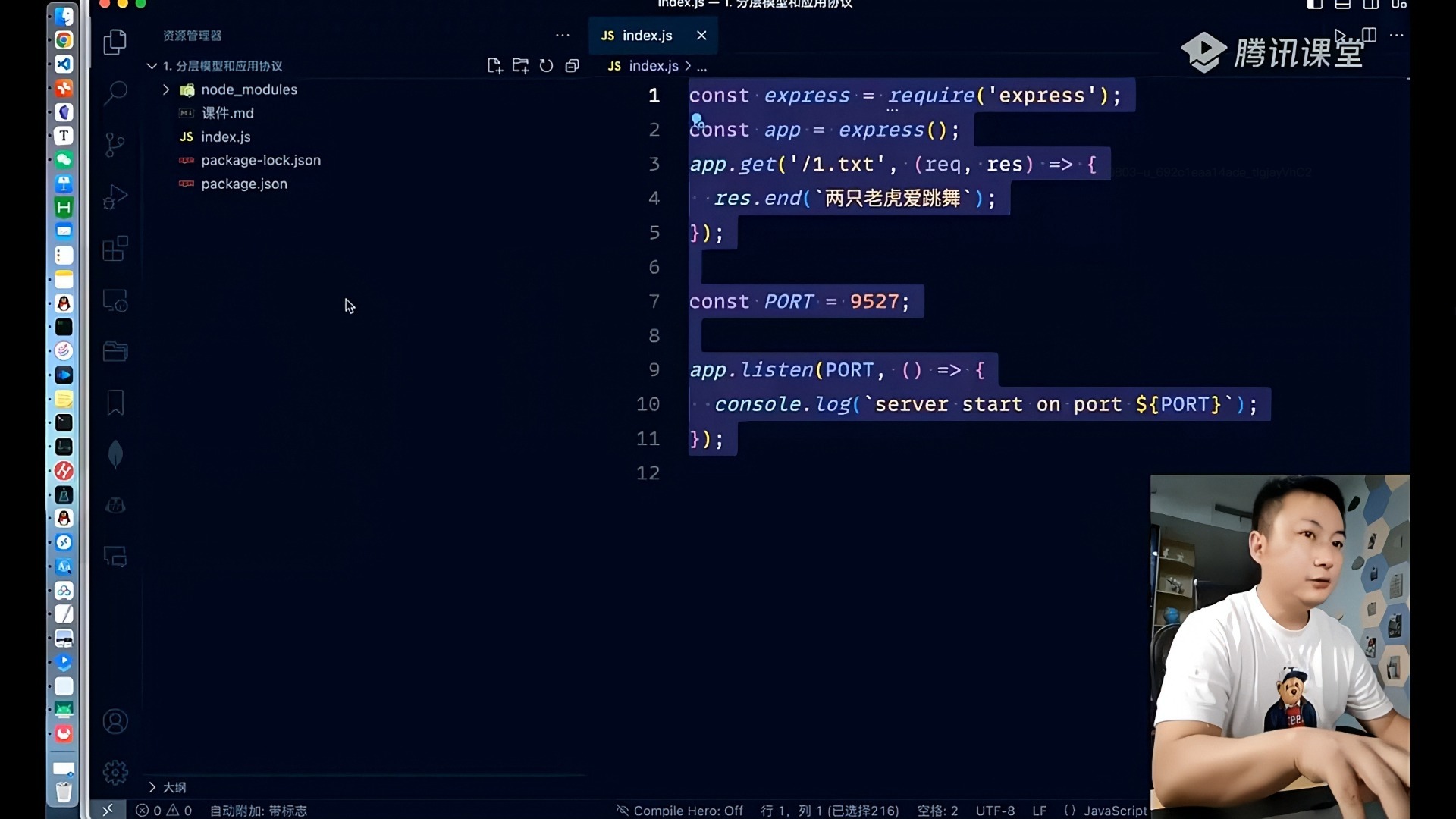Toggle the split editor layout button
The height and width of the screenshot is (819, 1456).
1369,35
